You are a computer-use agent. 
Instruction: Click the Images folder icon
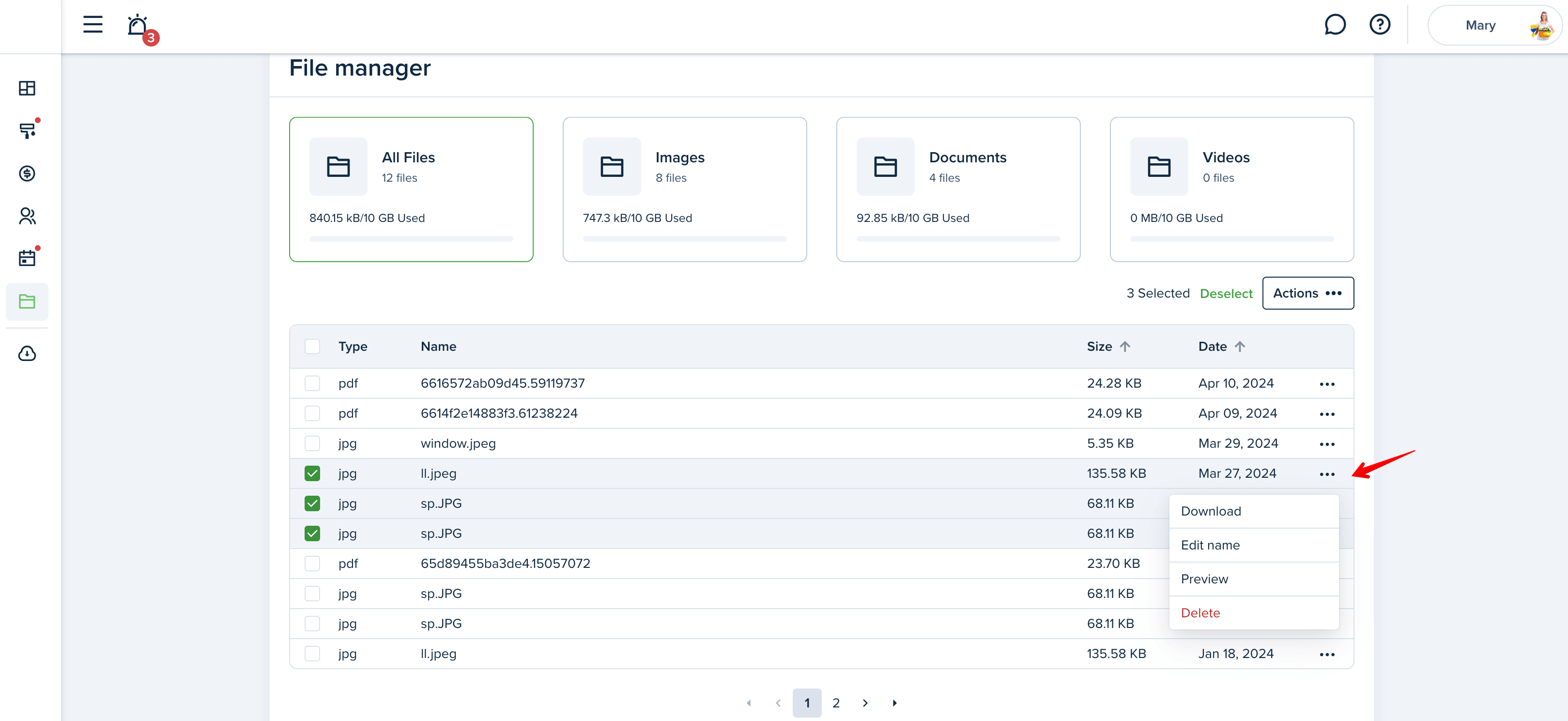click(x=612, y=166)
